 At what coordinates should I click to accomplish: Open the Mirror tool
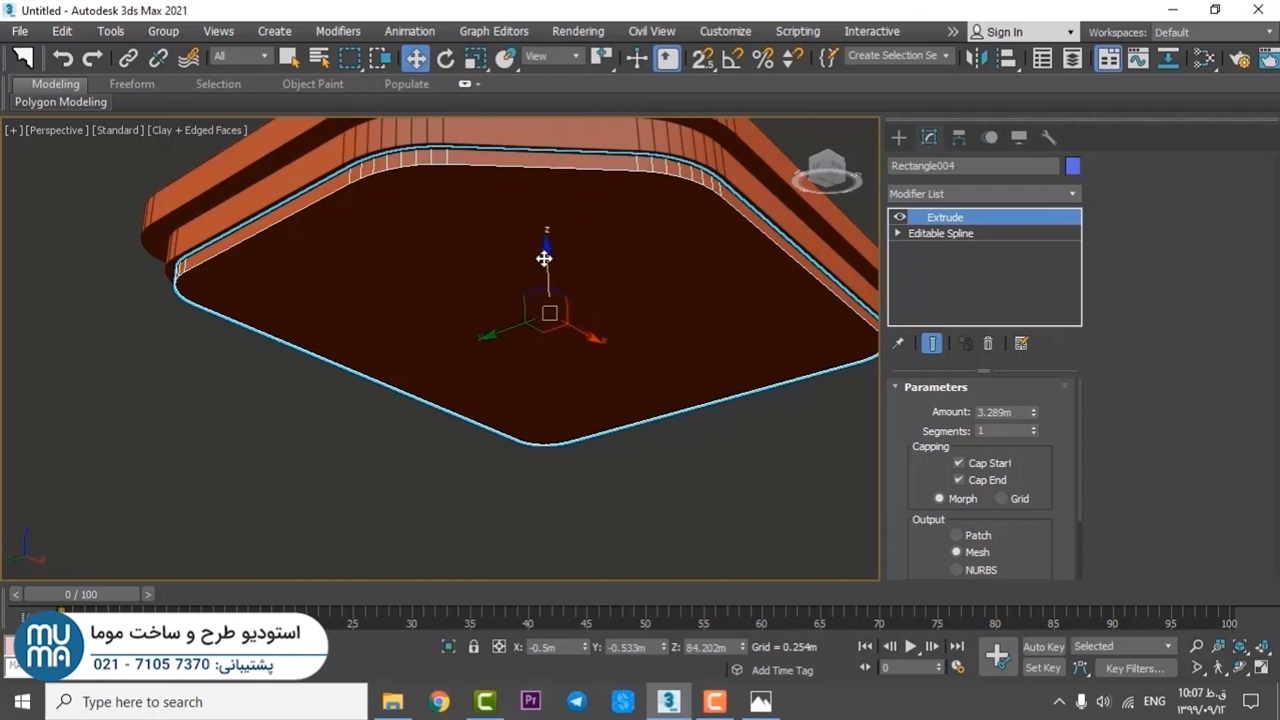tap(976, 58)
